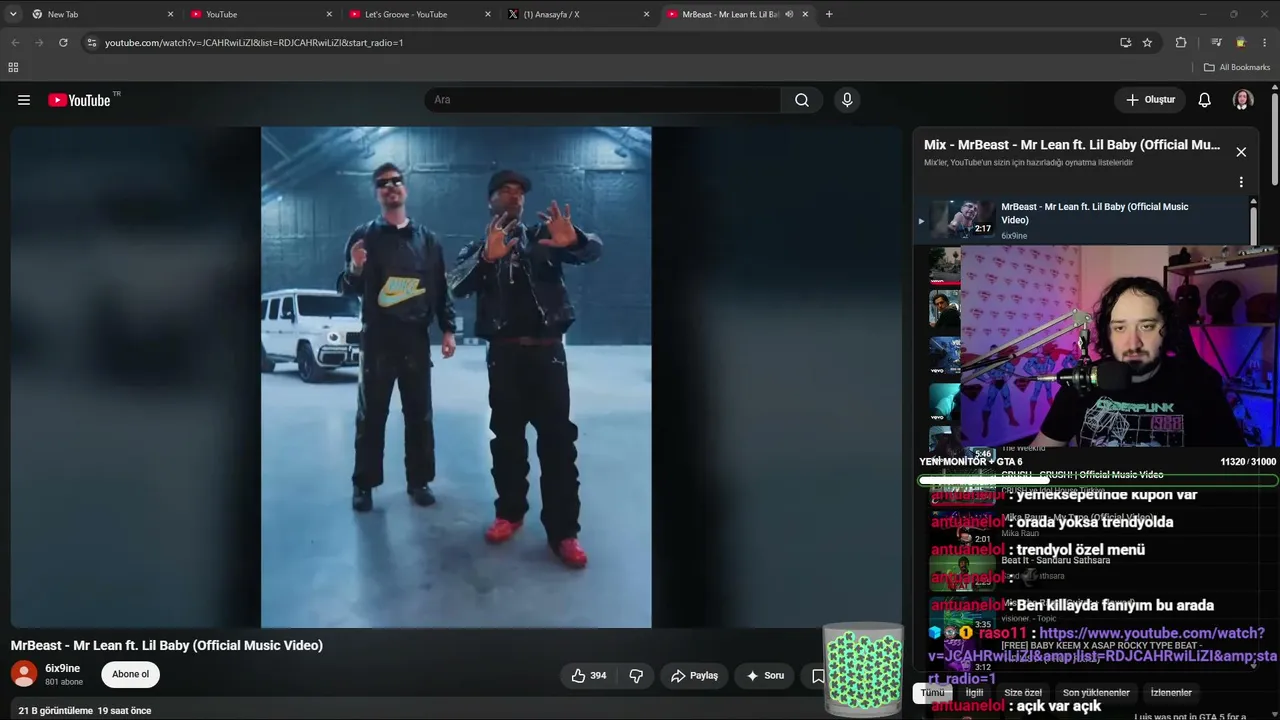Open the YouTube guide hamburger menu
Screen dimensions: 1280x720
tap(24, 100)
